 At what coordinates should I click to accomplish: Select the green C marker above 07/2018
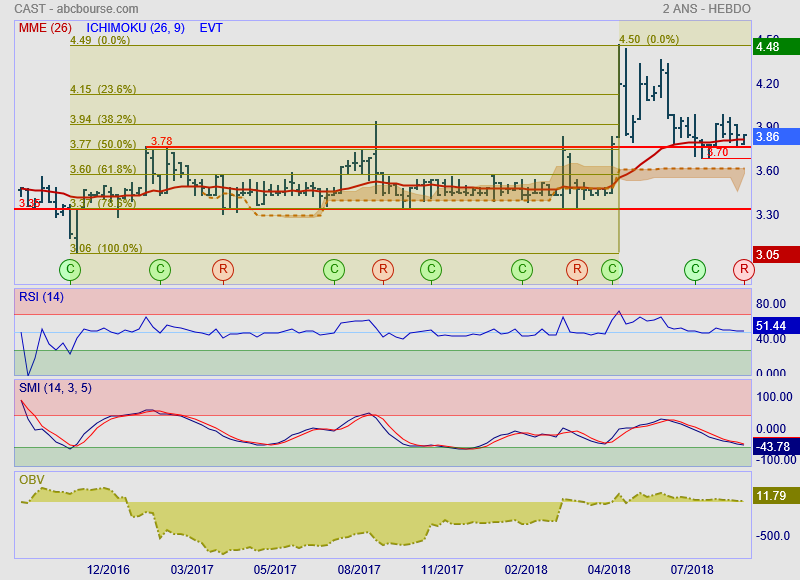695,269
